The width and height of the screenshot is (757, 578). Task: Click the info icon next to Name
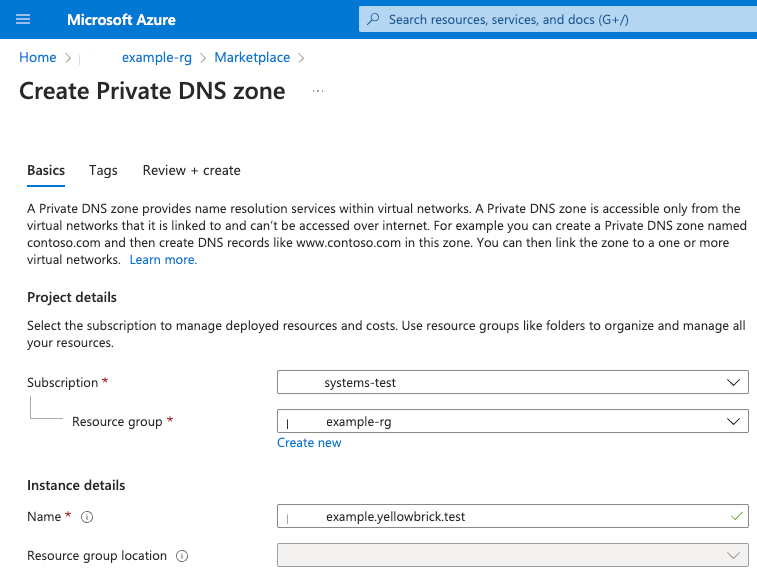pos(87,517)
